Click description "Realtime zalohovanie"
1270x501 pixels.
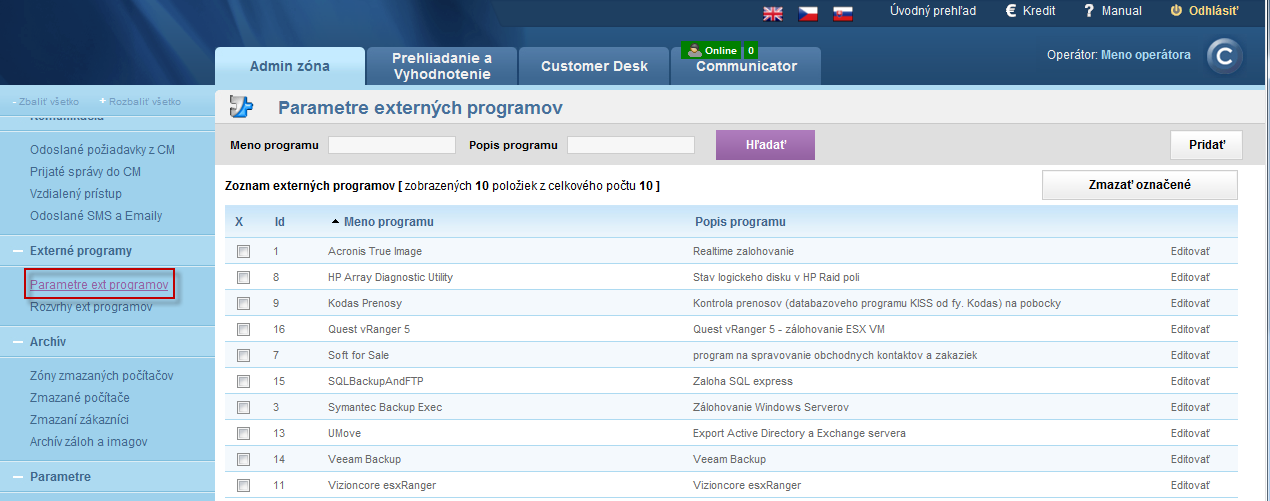click(x=743, y=251)
